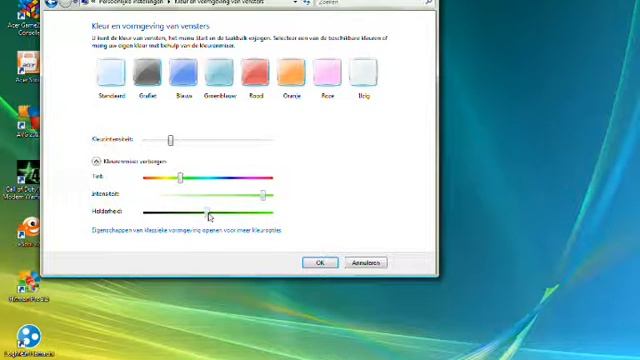Click the Kleur en vormgeving van vensters heading
640x360 pixels.
150,26
